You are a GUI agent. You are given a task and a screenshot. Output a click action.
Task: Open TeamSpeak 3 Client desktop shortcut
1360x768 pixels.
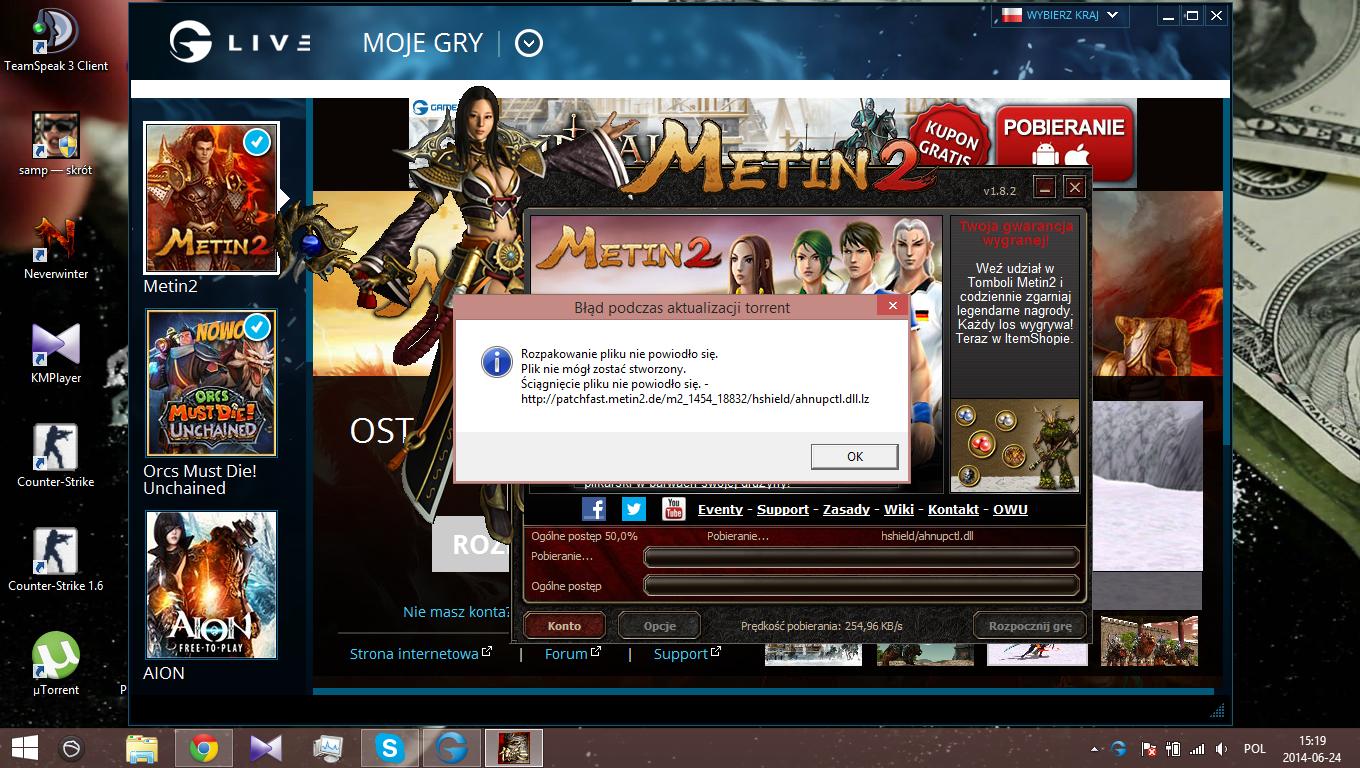pos(56,41)
